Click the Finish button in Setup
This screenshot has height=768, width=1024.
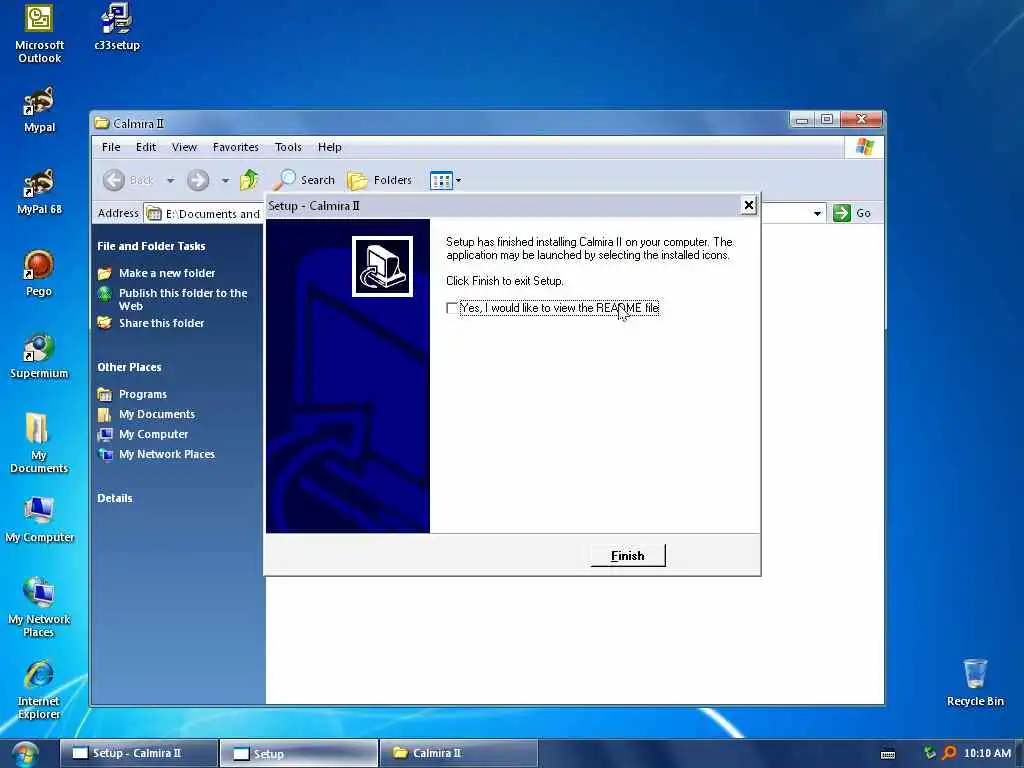click(x=628, y=556)
